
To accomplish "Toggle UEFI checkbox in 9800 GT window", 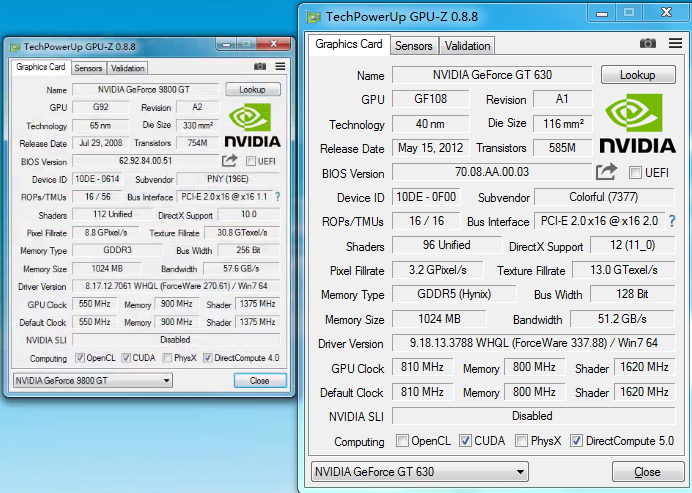I will pyautogui.click(x=251, y=161).
